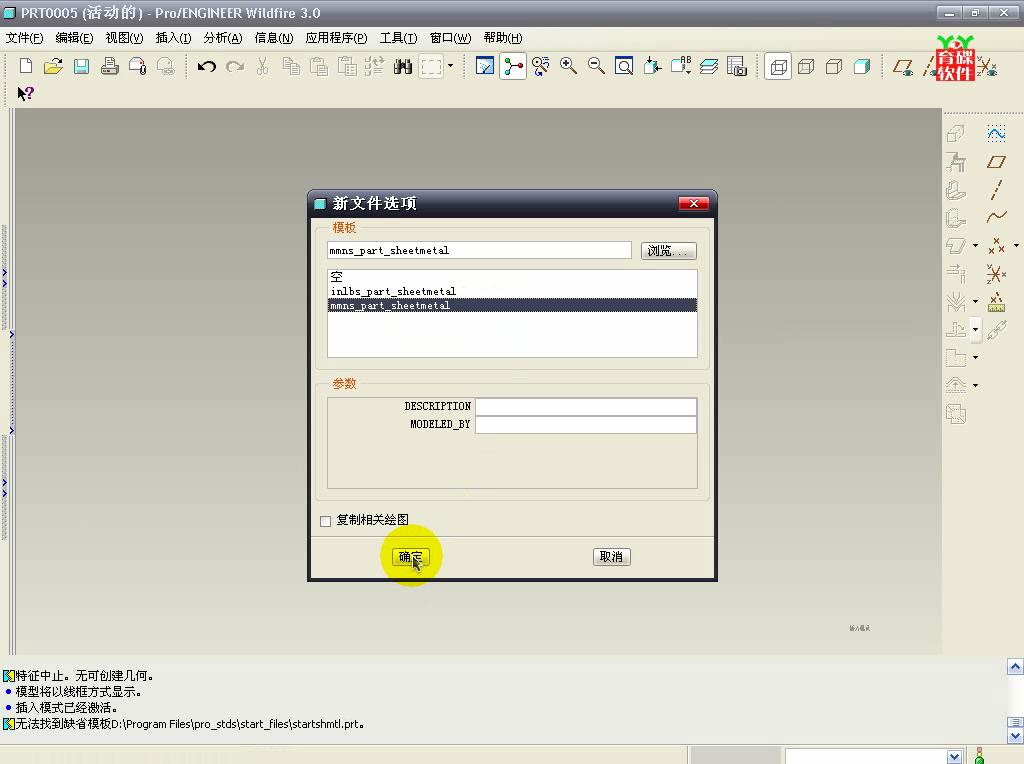Click the zoom in magnifier
The height and width of the screenshot is (764, 1024).
coord(568,66)
